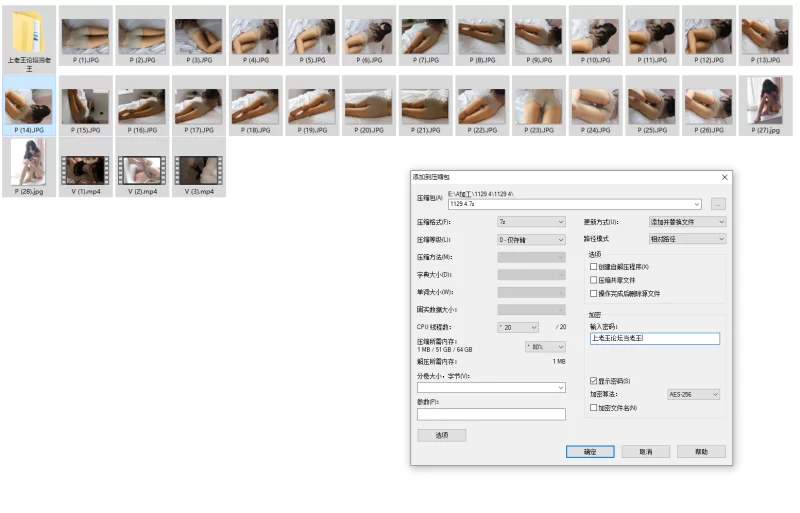
Task: Open the memory usage 80% dropdown
Action: 545,347
